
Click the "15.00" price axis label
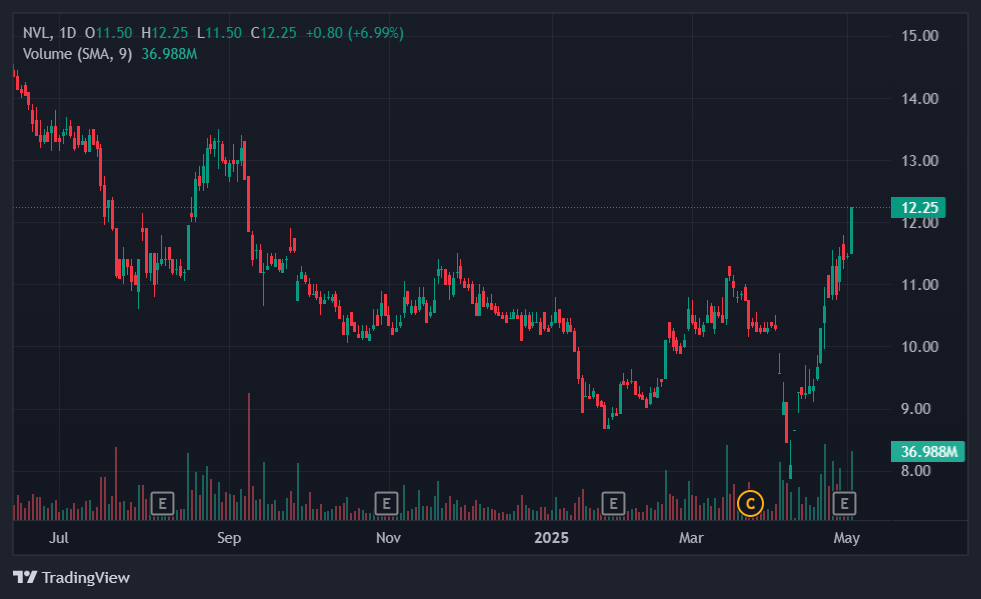920,36
